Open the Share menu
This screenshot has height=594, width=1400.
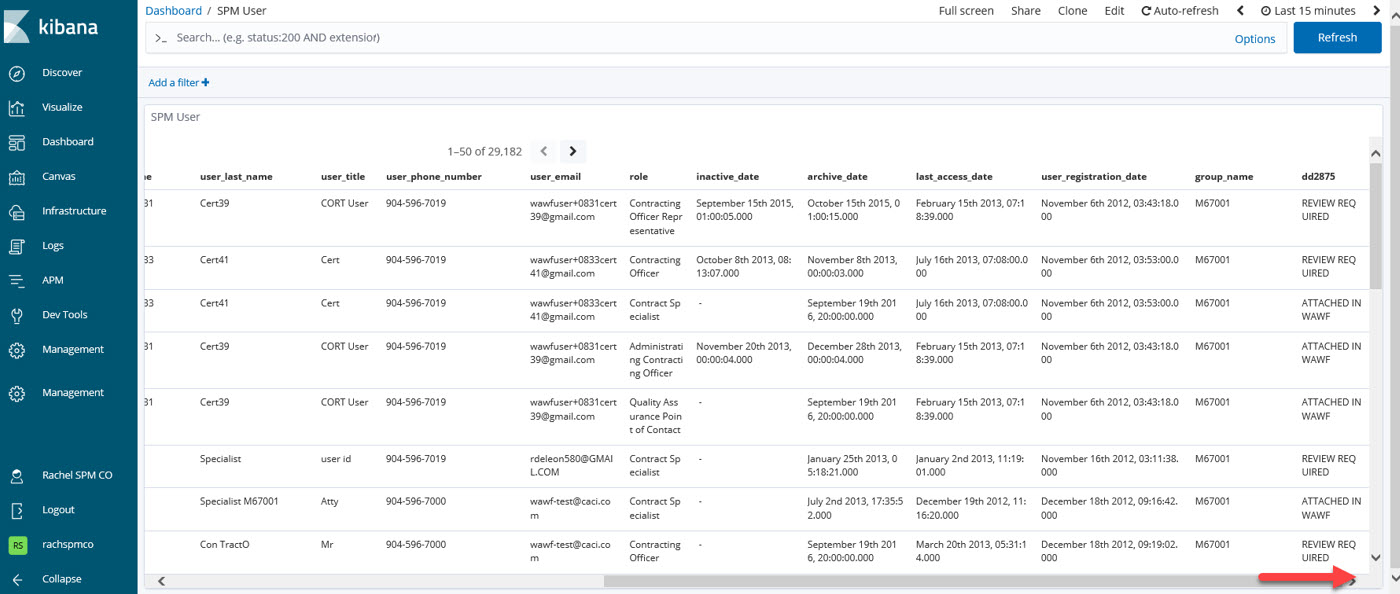coord(1025,11)
